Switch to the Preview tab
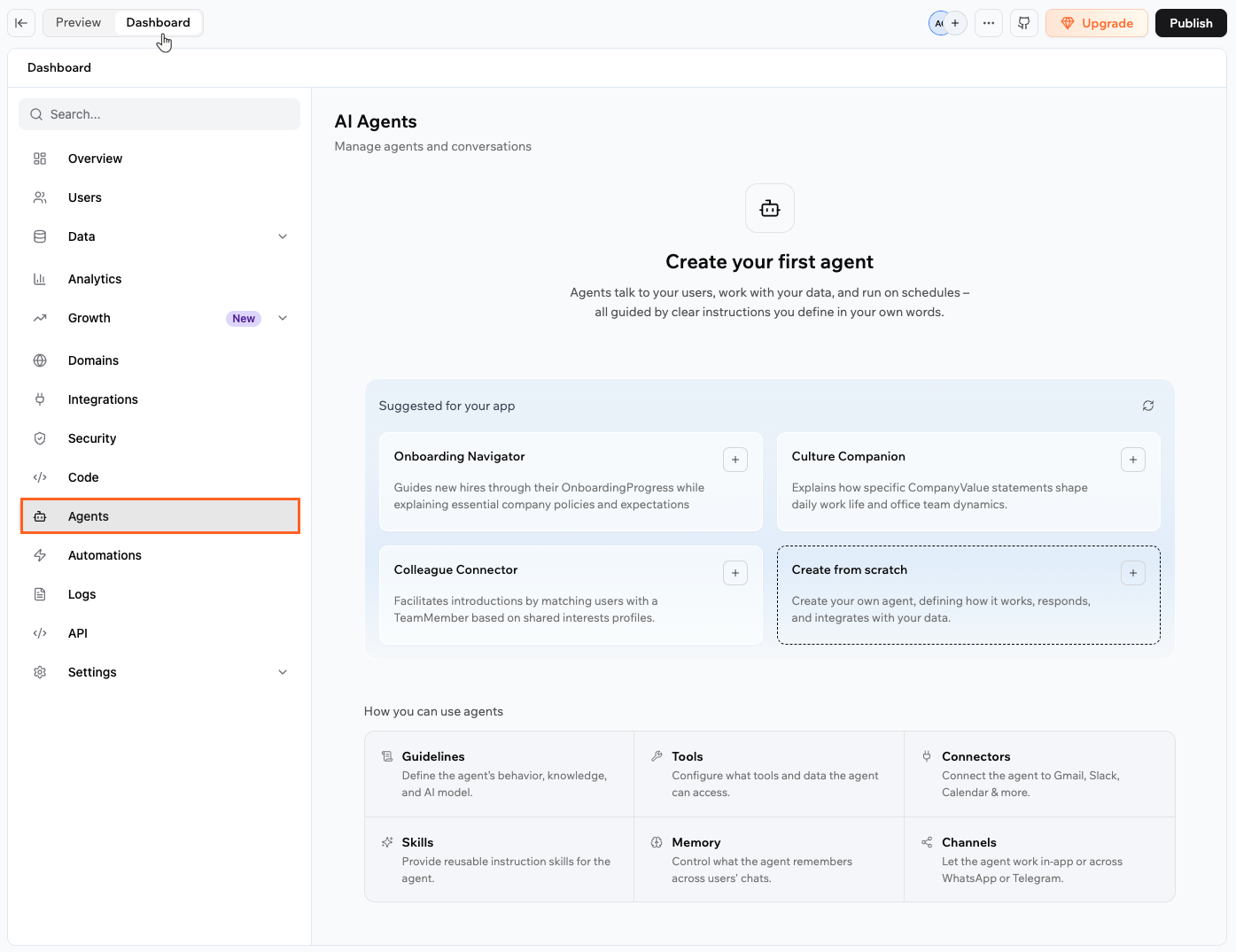Viewport: 1236px width, 952px height. pyautogui.click(x=78, y=23)
